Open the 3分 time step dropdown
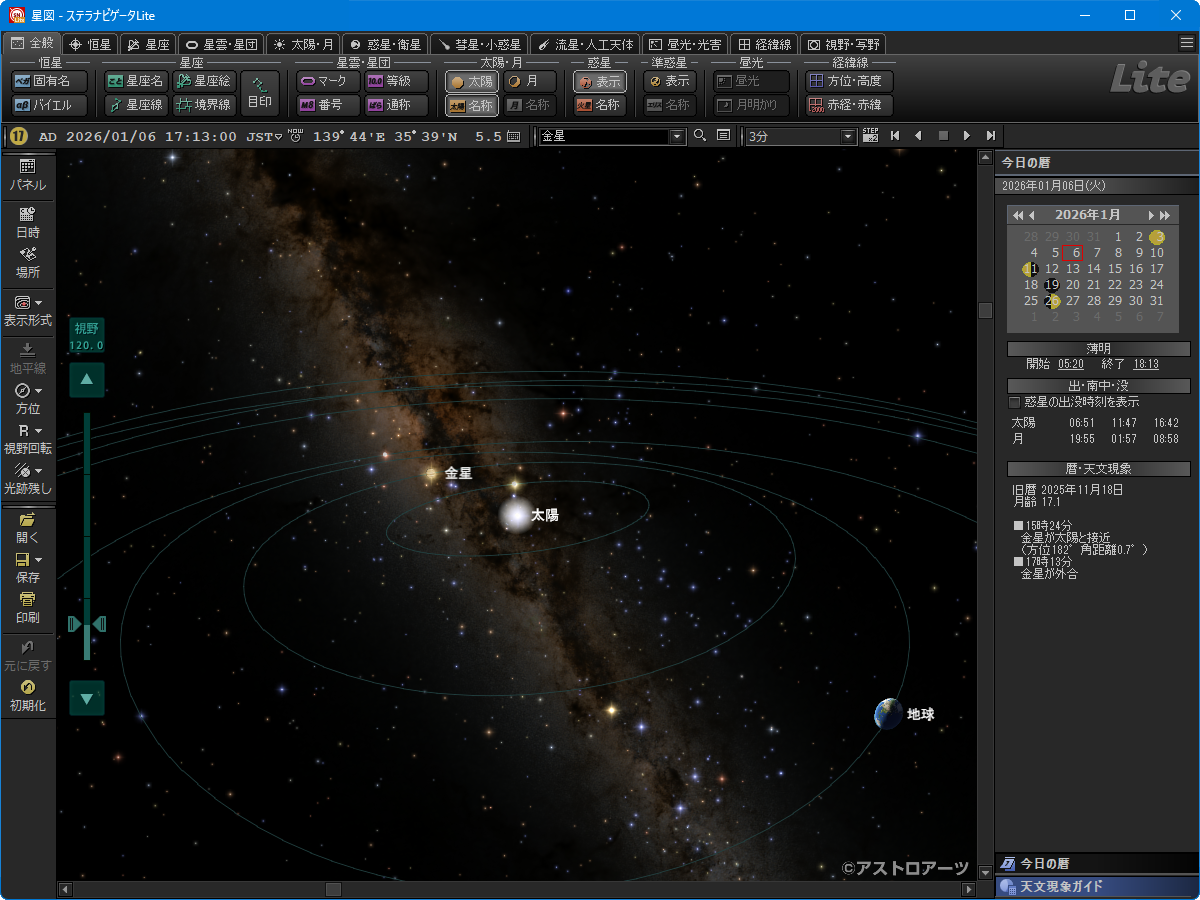The height and width of the screenshot is (900, 1200). tap(849, 136)
